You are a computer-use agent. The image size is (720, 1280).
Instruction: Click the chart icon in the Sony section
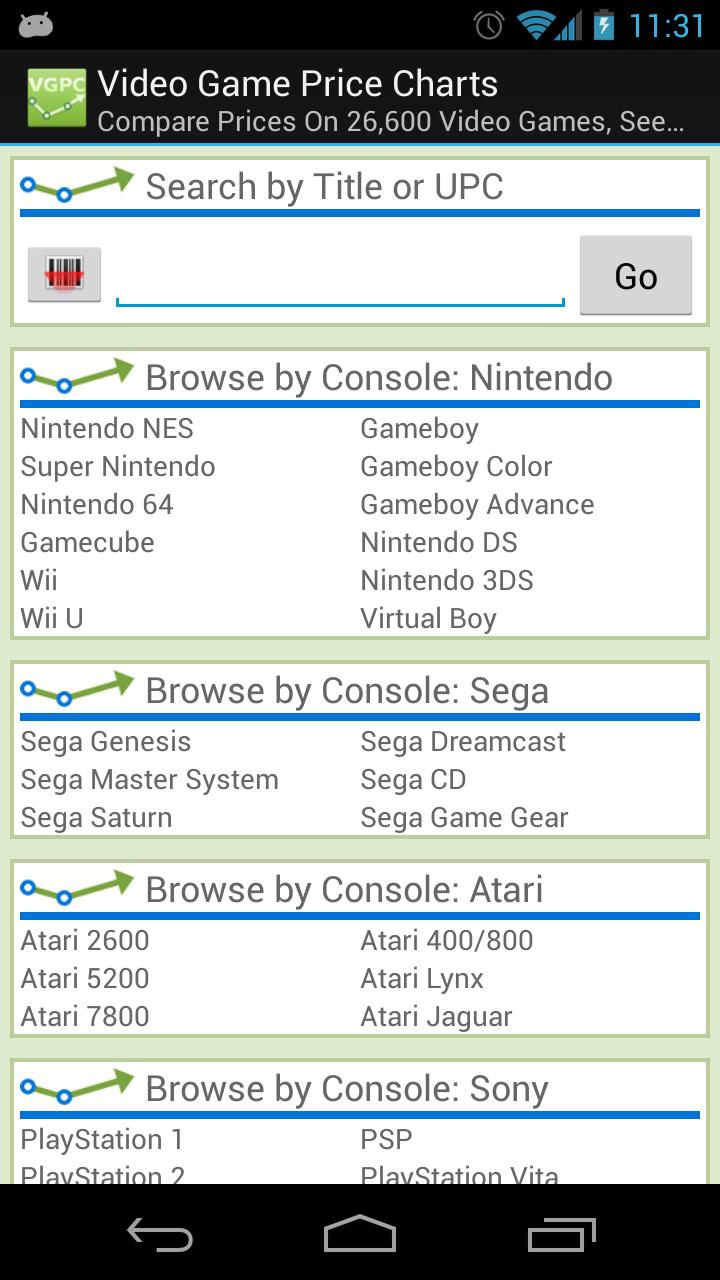pos(78,1086)
